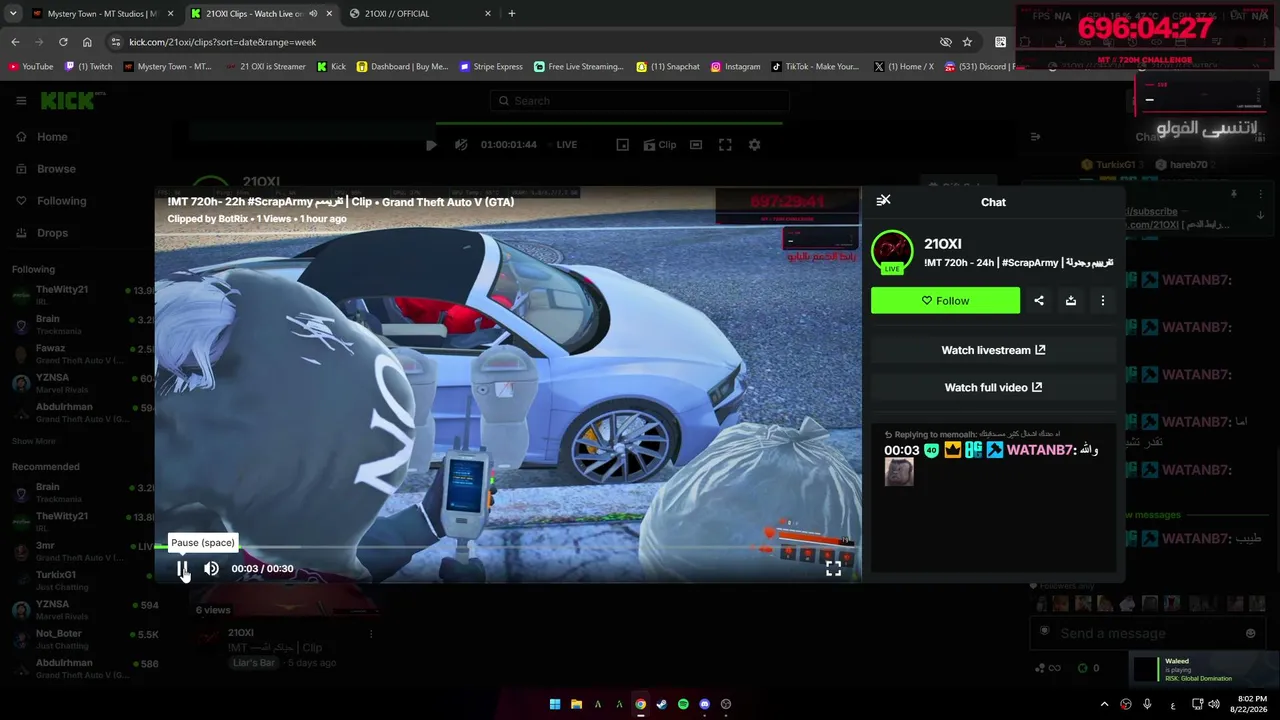
Task: Open OBS Studio from taskbar
Action: coord(726,704)
